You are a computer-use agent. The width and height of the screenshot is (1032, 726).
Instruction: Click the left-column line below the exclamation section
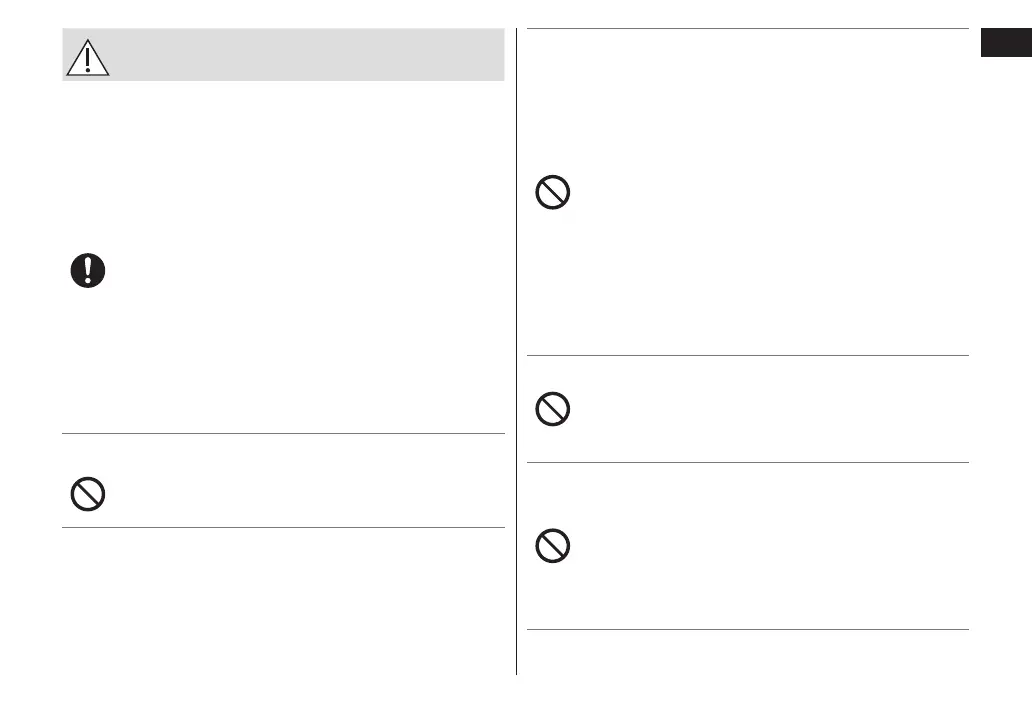tap(283, 433)
